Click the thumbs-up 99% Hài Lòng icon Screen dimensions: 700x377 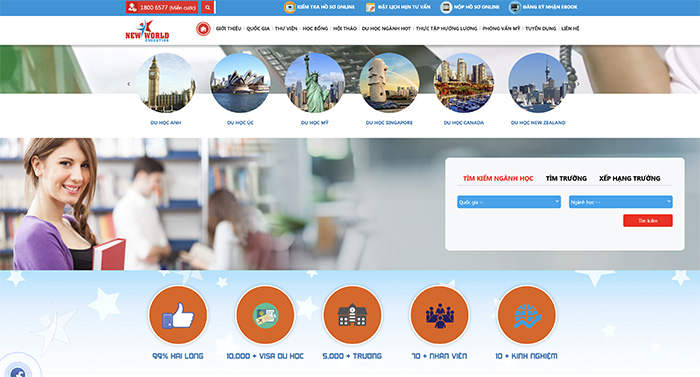pos(178,315)
